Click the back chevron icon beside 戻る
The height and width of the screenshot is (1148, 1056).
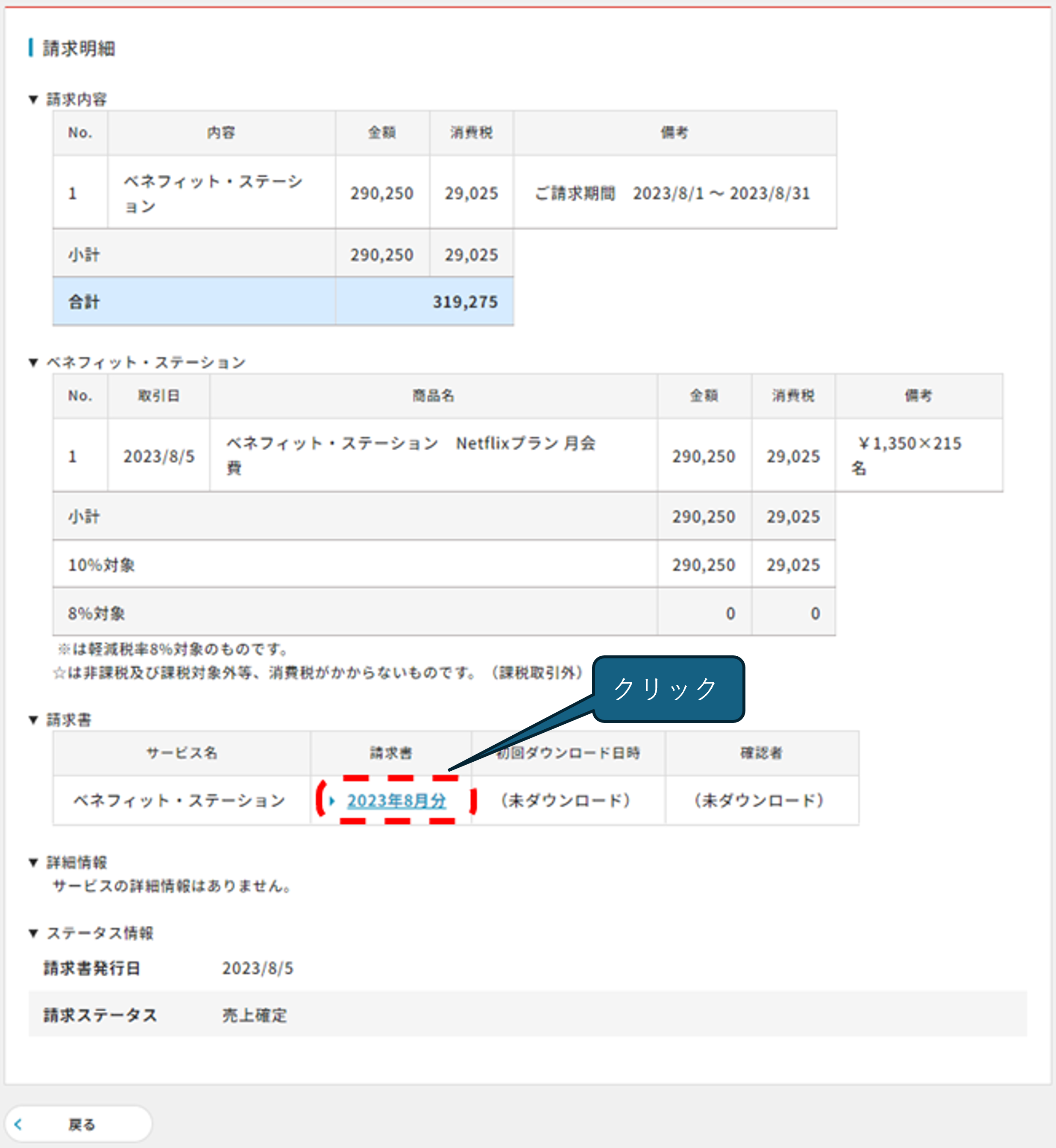click(18, 1124)
